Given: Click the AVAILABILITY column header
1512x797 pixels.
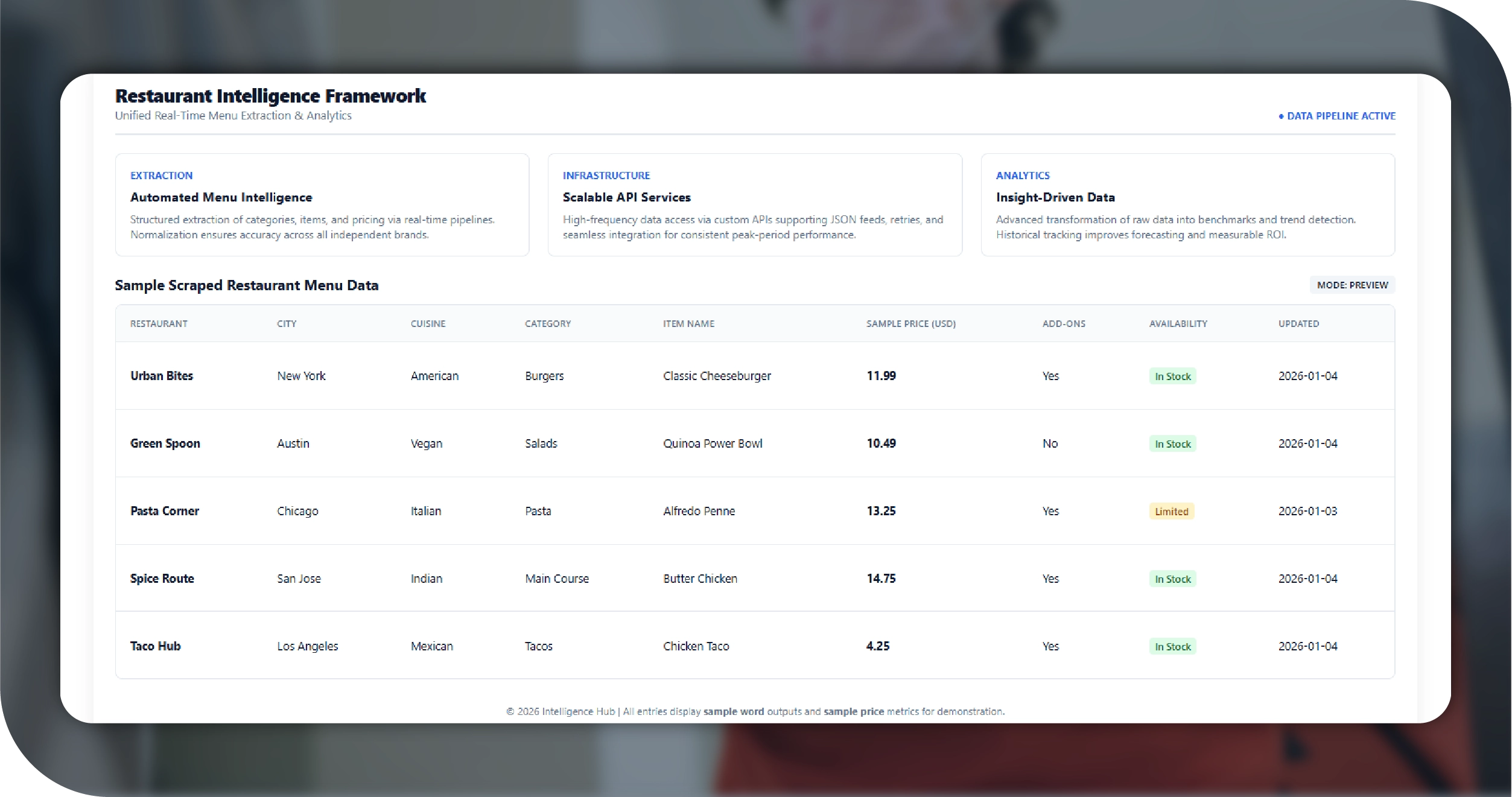Looking at the screenshot, I should [1178, 324].
